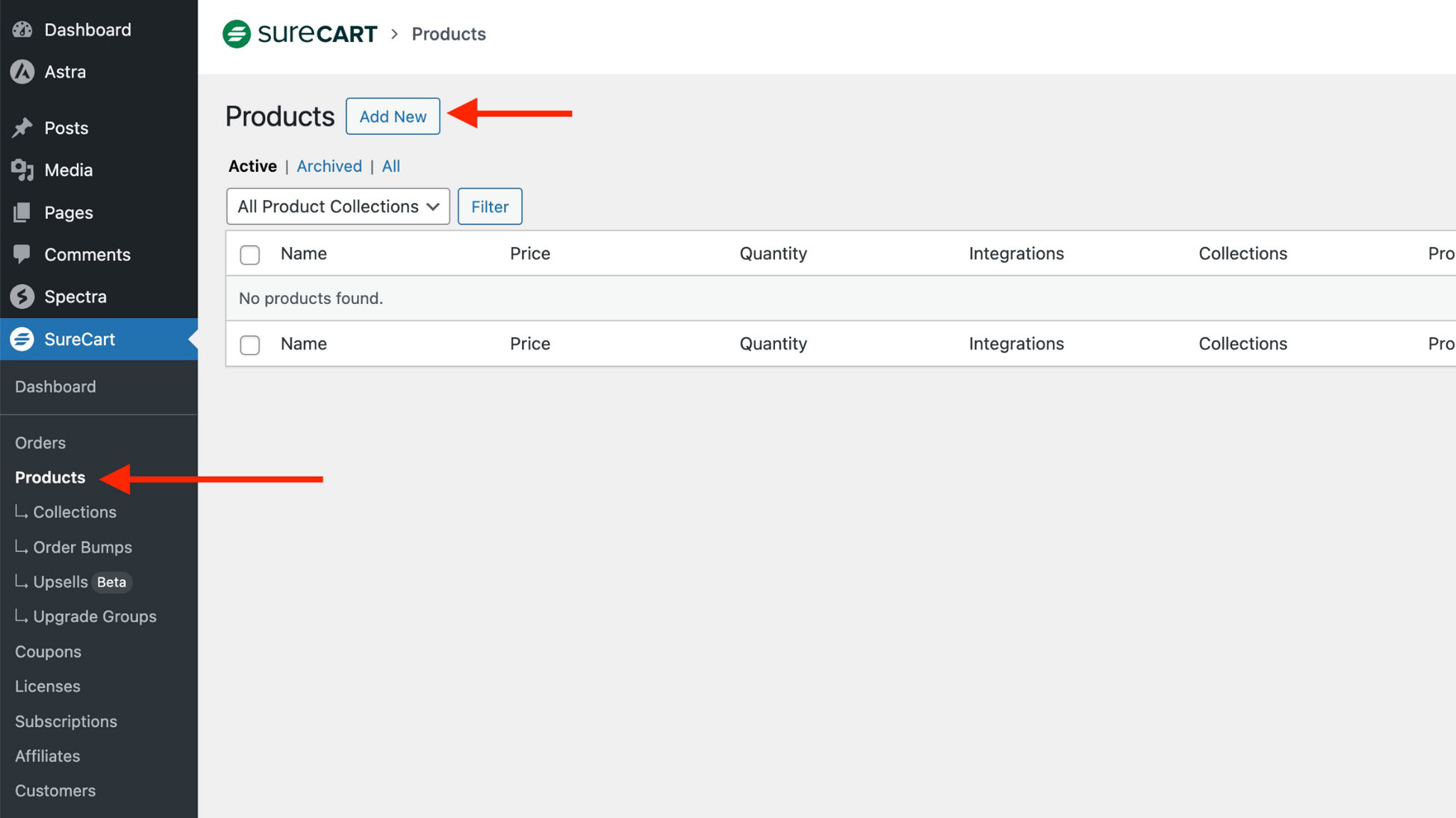Click the Name column header

(x=304, y=253)
